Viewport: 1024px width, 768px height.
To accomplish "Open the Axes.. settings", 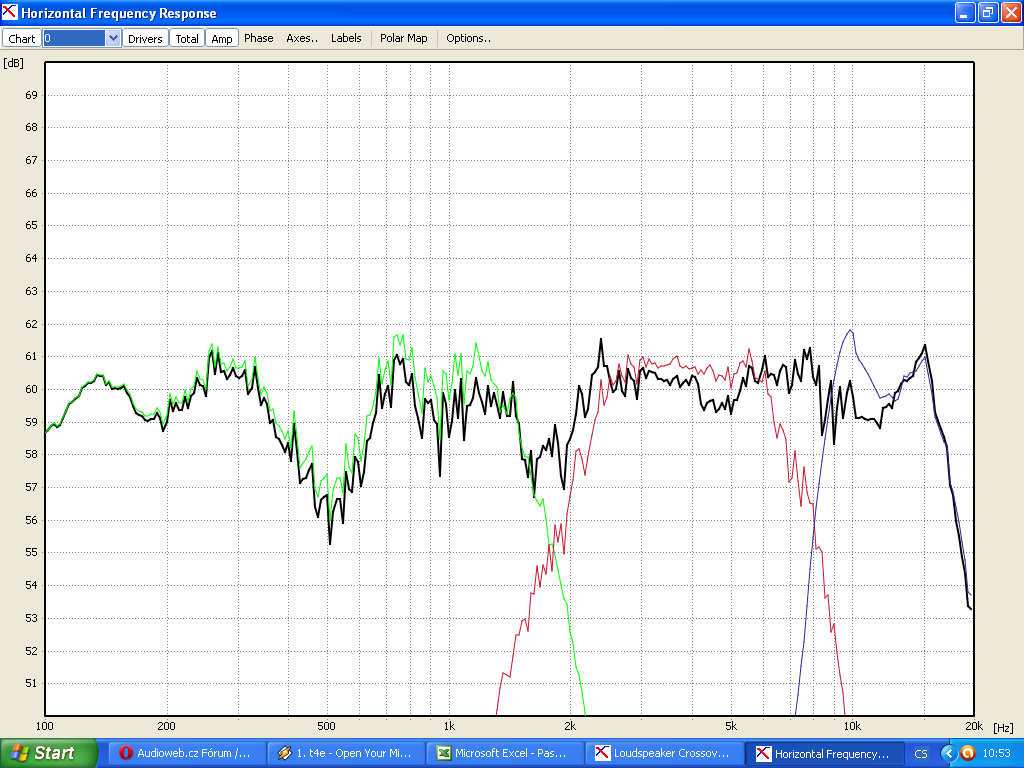I will pos(302,38).
